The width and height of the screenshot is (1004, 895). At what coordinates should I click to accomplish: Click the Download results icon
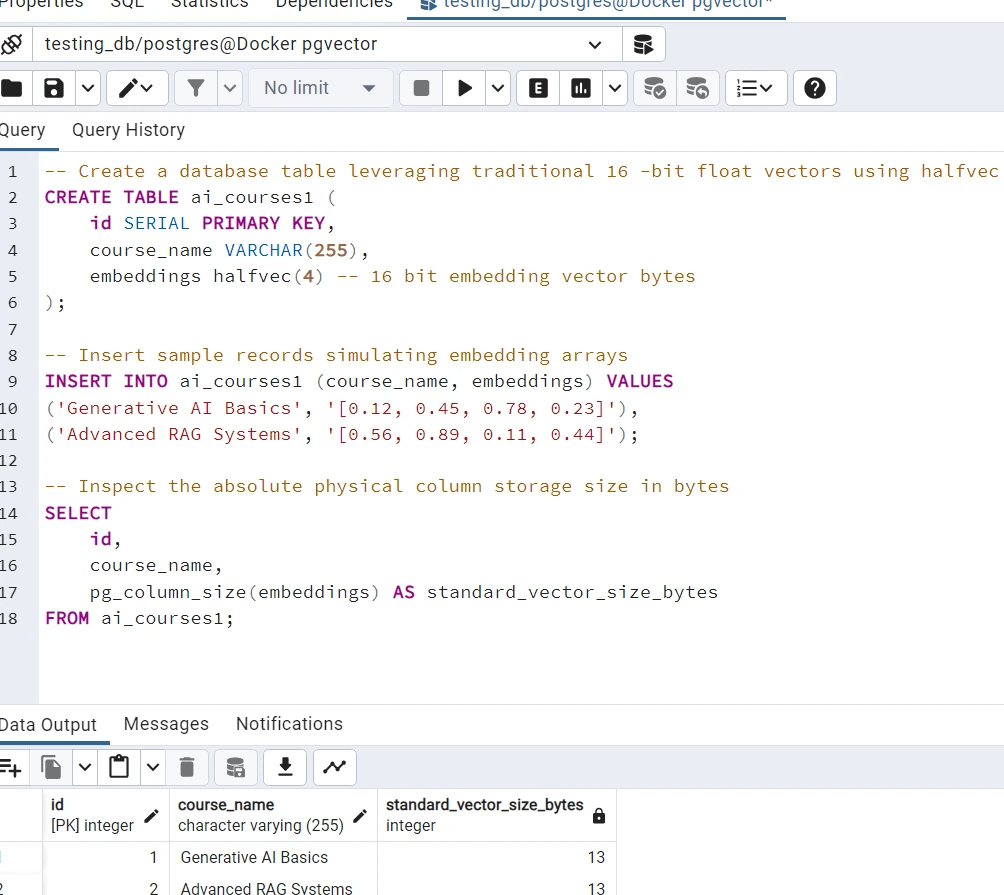(x=285, y=767)
